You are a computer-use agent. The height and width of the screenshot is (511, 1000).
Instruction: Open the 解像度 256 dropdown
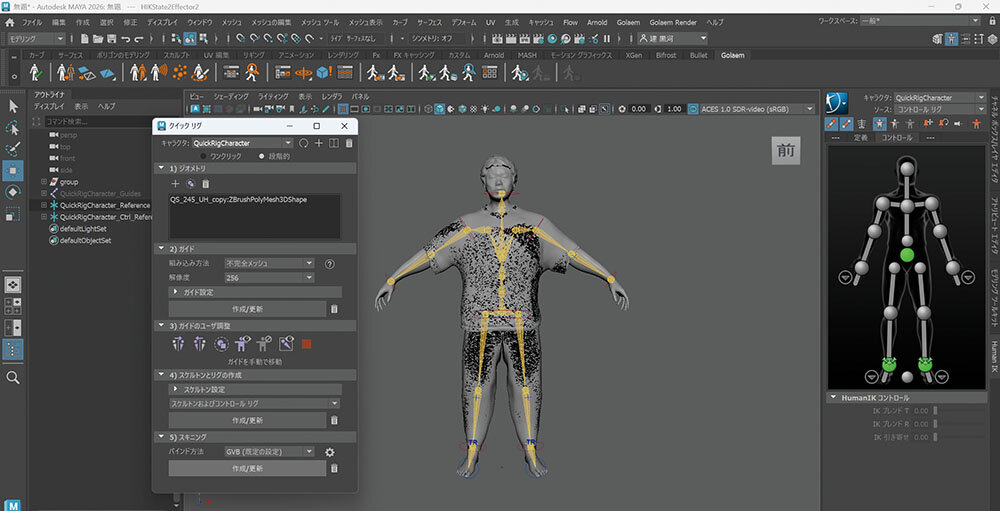coord(270,277)
